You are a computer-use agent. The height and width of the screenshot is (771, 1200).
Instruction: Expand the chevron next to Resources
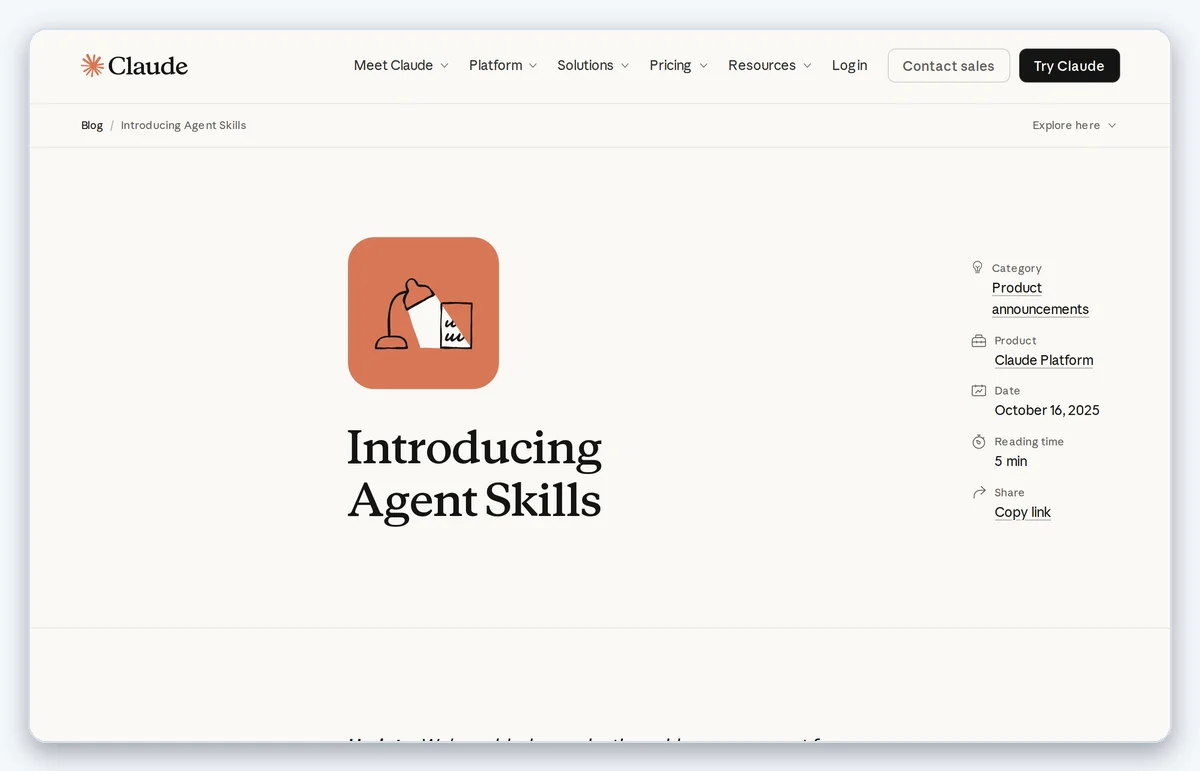(x=807, y=66)
